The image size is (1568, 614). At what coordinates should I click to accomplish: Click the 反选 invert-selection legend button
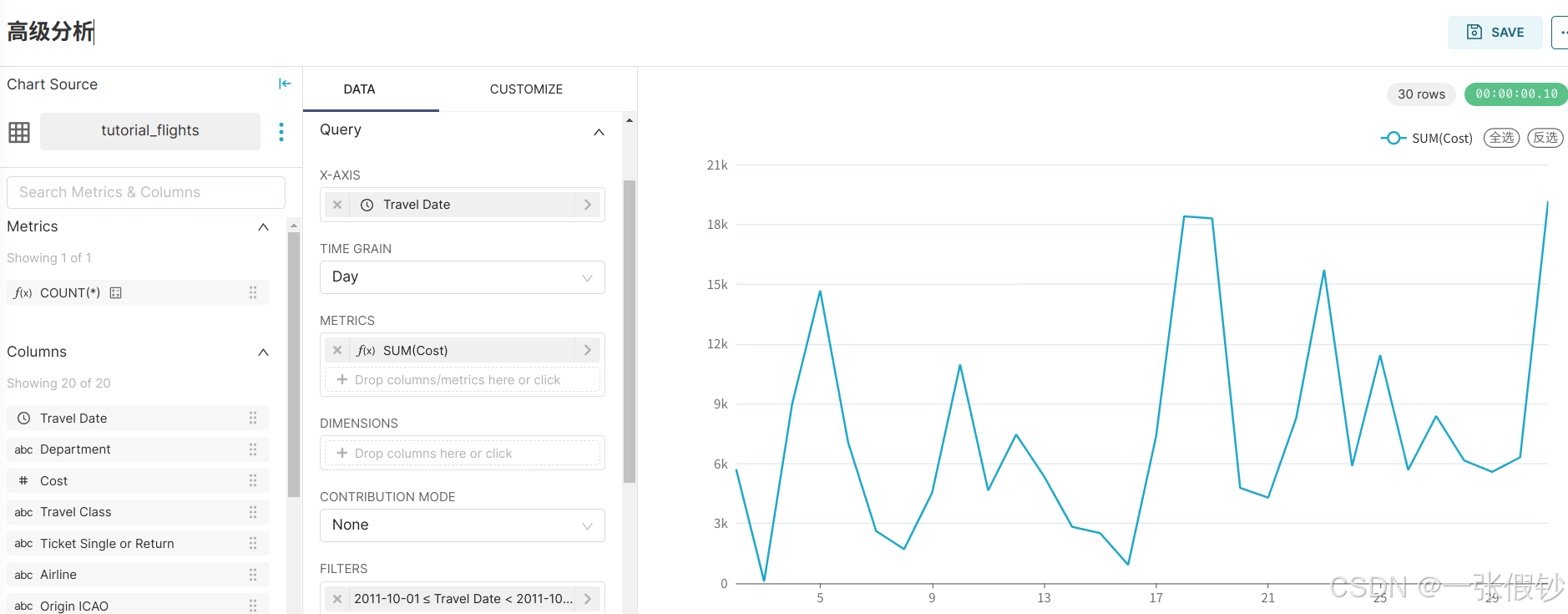pyautogui.click(x=1545, y=138)
